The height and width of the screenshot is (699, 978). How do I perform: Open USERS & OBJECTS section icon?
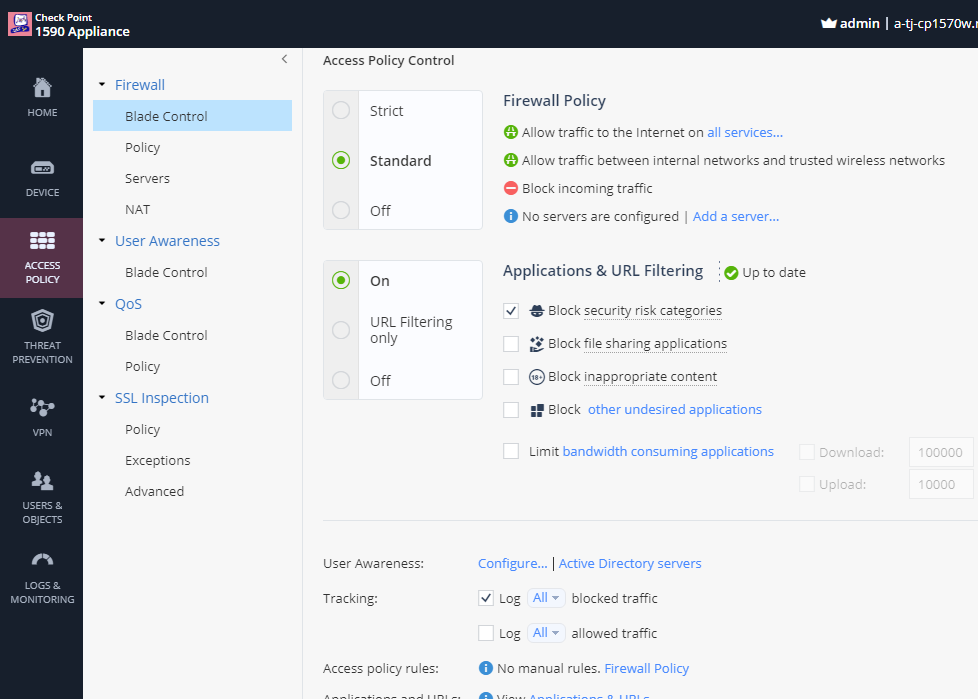point(41,480)
